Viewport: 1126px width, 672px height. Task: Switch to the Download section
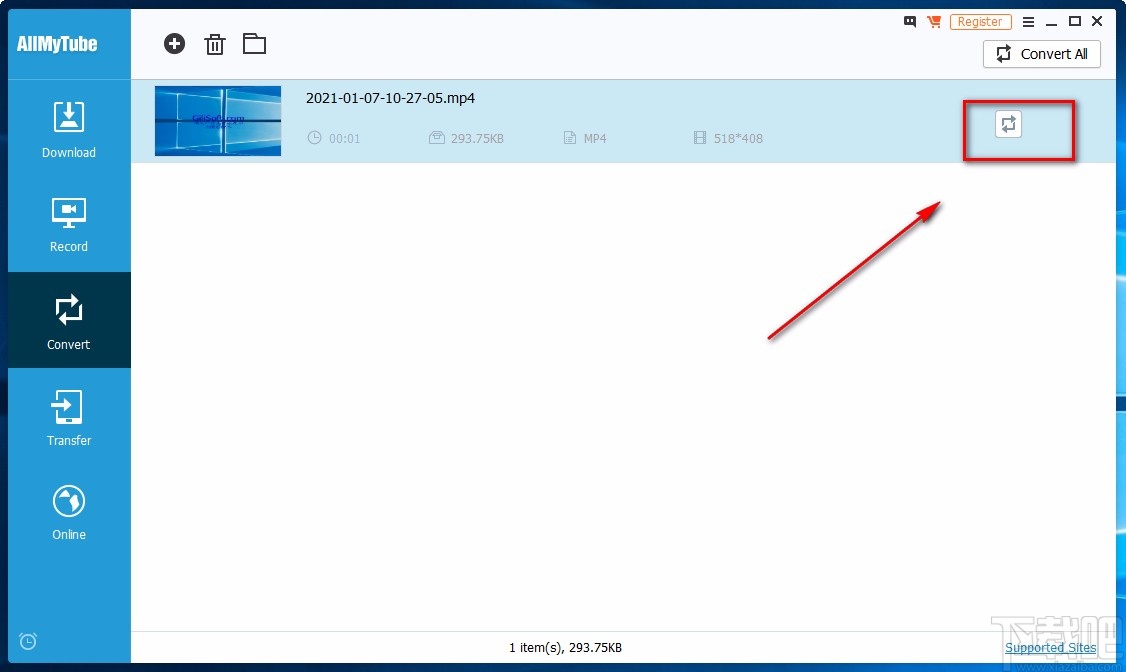[x=69, y=130]
